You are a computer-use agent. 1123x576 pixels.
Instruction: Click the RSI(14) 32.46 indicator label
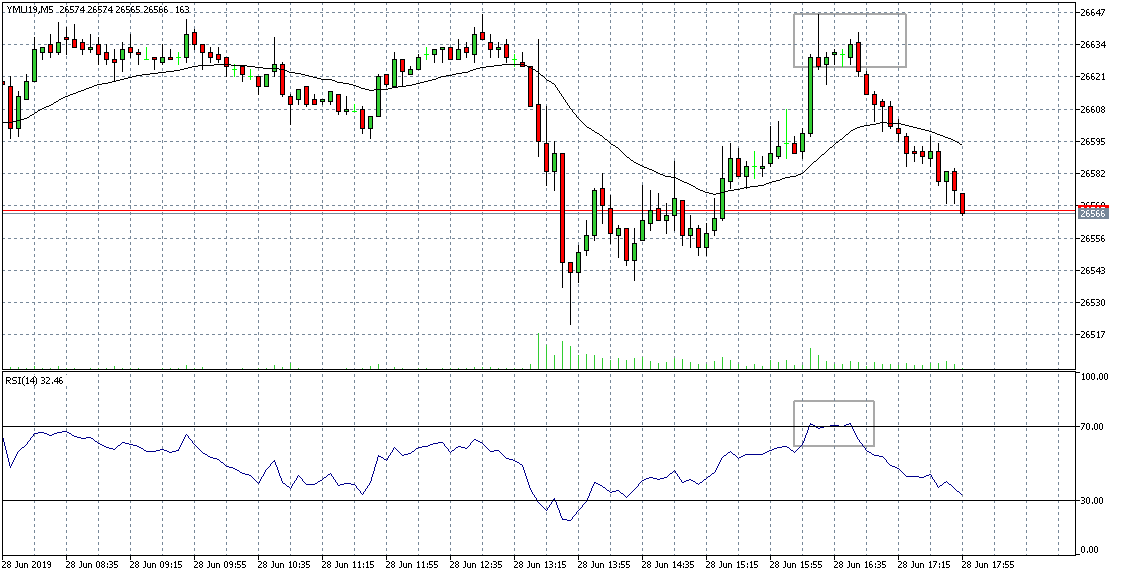[35, 380]
